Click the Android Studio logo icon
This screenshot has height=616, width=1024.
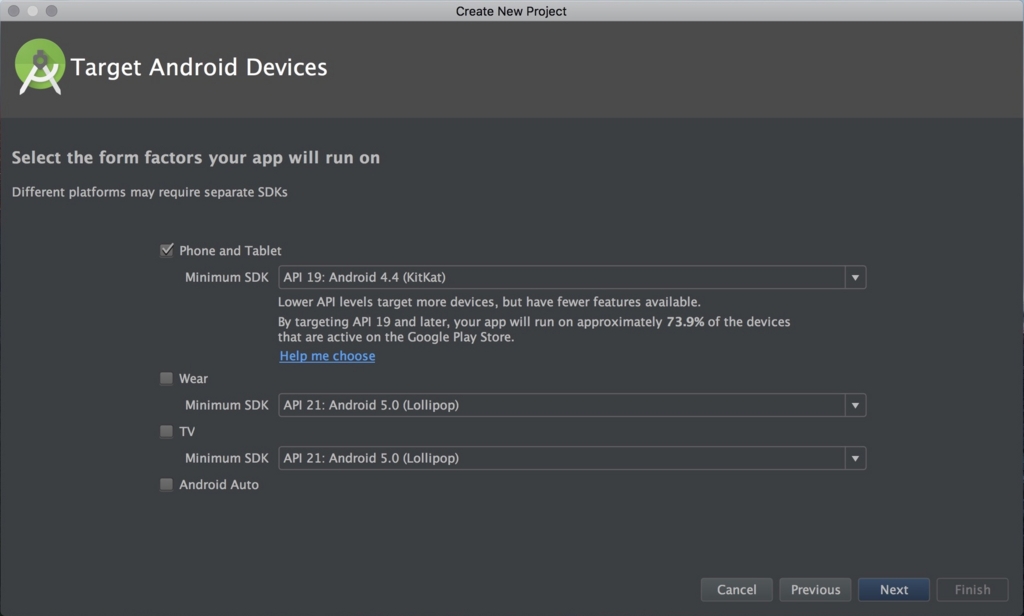40,67
